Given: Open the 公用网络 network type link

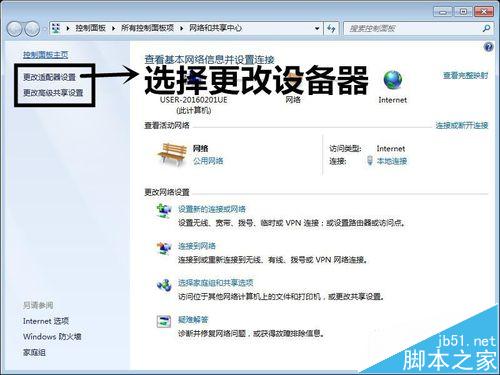Looking at the screenshot, I should point(208,161).
